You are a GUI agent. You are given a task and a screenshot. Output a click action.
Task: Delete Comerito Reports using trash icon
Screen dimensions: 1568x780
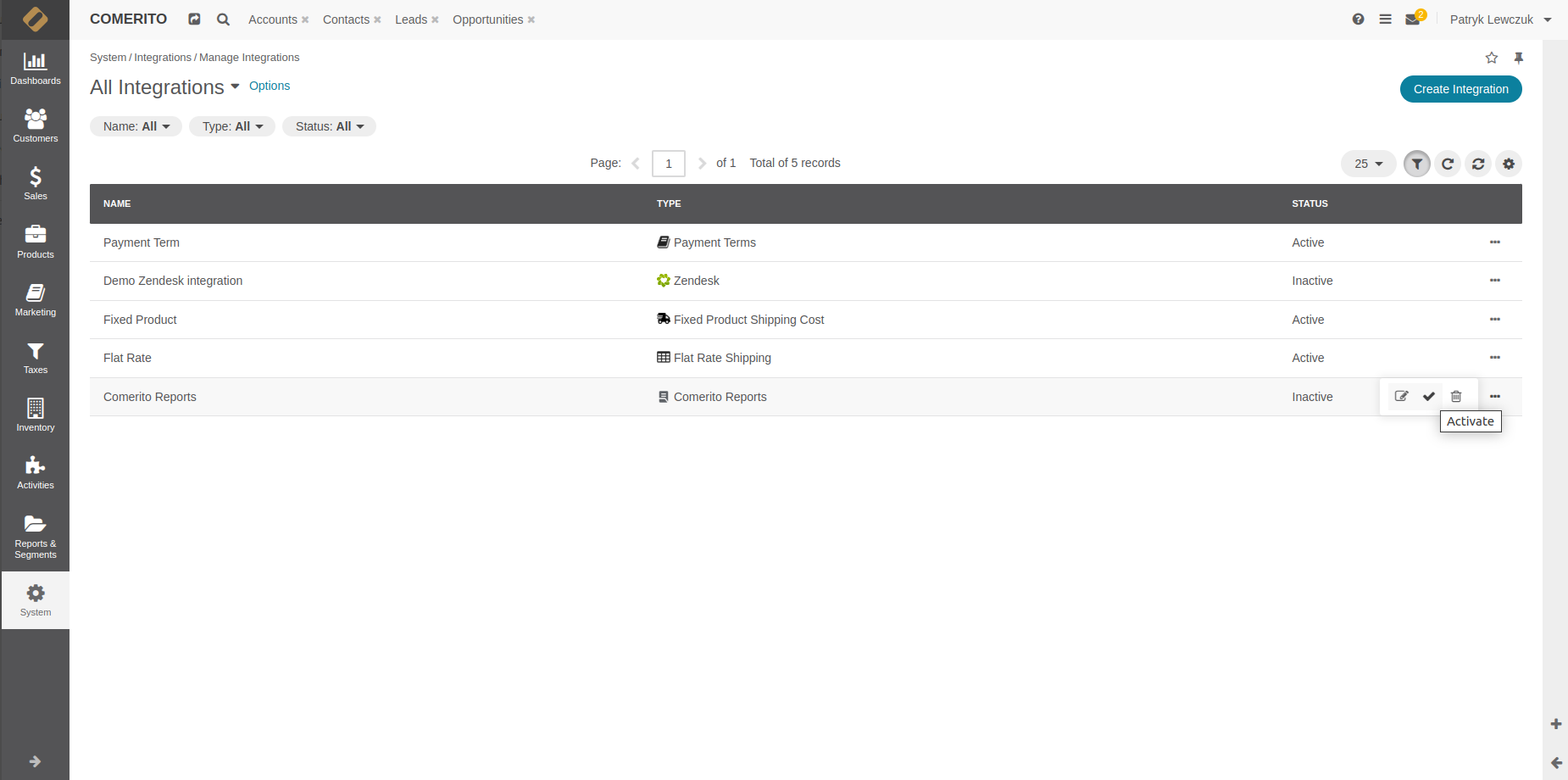(1456, 396)
